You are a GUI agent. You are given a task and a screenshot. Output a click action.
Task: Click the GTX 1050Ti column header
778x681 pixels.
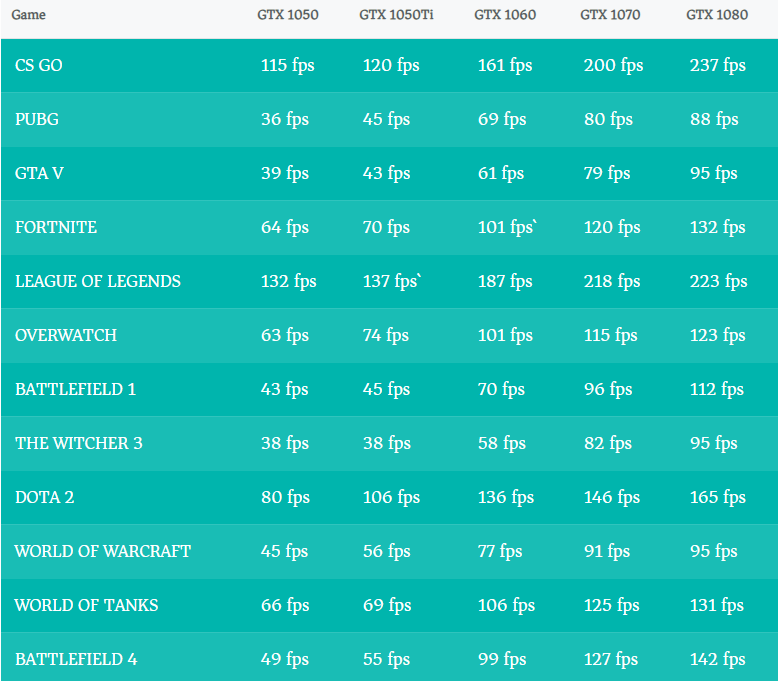coord(396,15)
